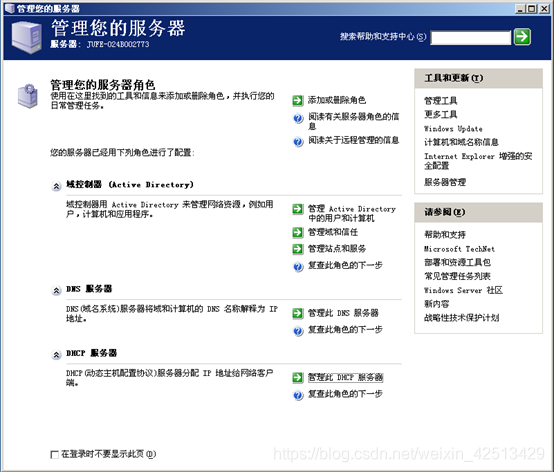Open Internet Explorer 增强的安全配置 link

pyautogui.click(x=478, y=161)
